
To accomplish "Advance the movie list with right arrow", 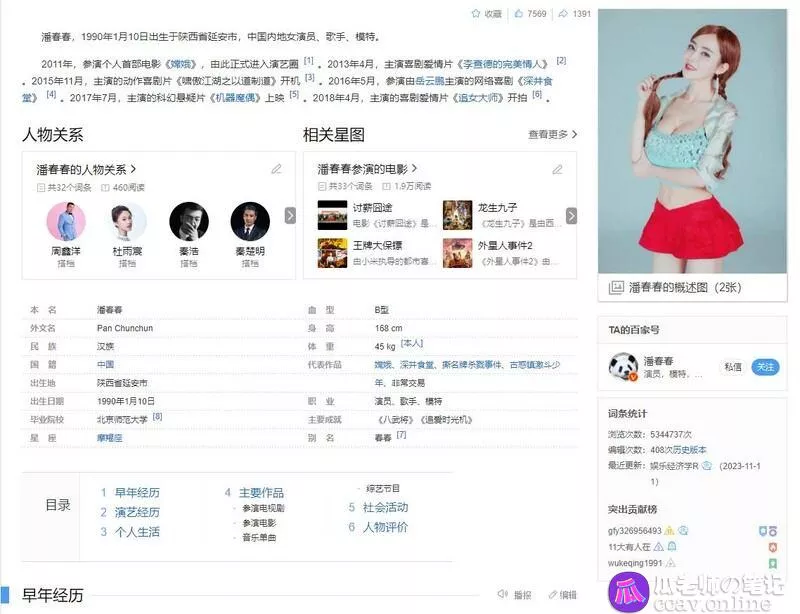I will click(571, 215).
